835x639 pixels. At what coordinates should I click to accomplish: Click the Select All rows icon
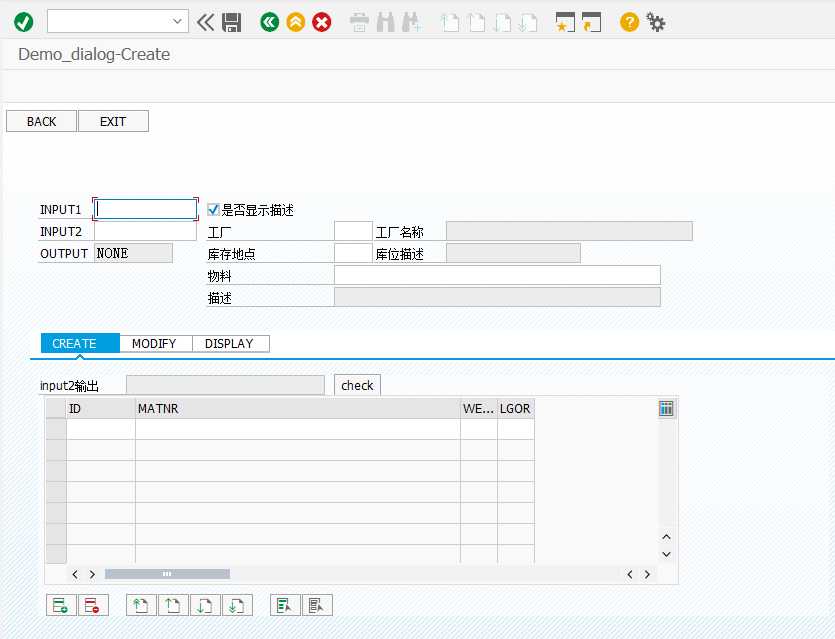click(284, 605)
